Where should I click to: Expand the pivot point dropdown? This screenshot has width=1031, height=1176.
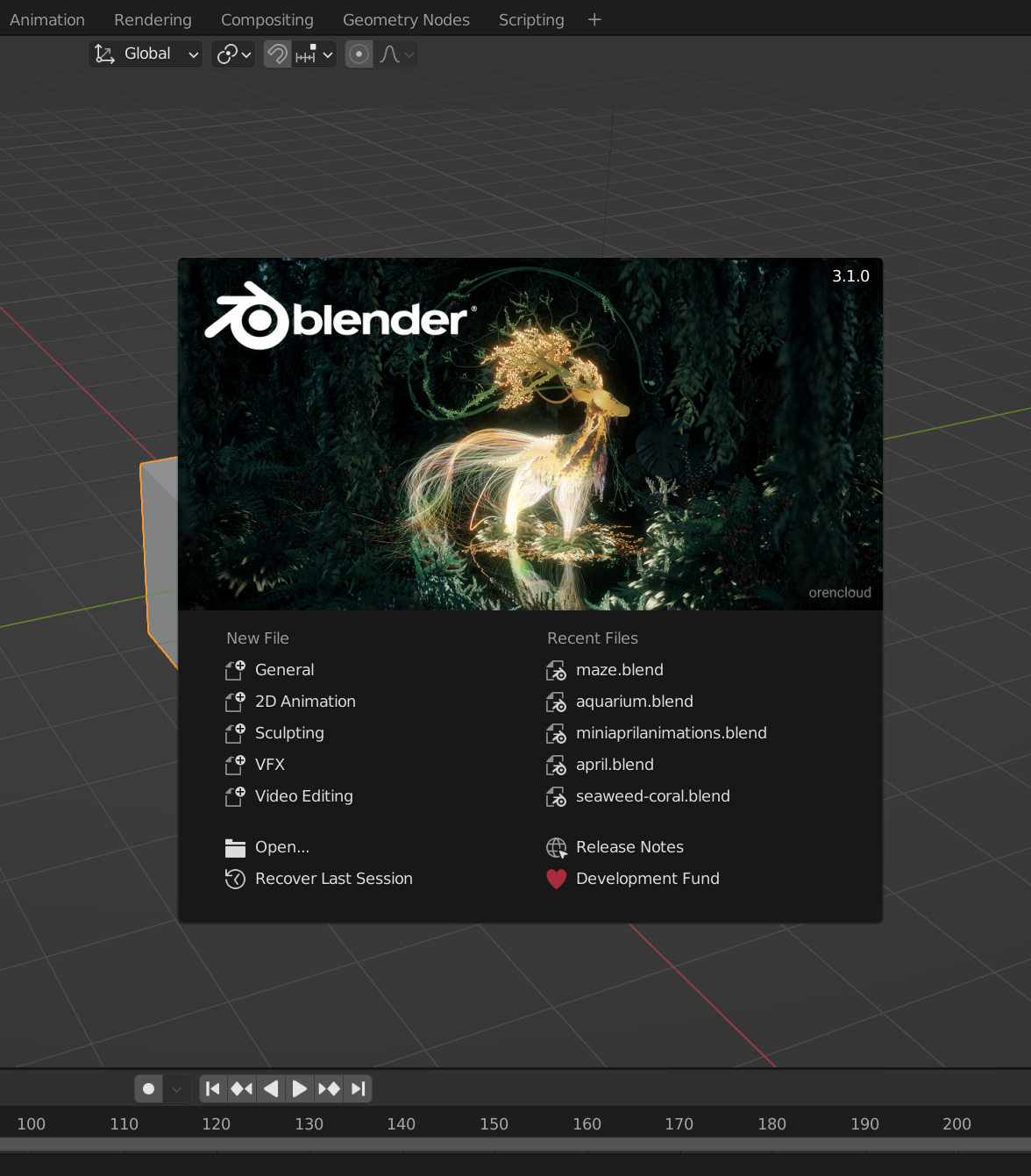point(233,54)
